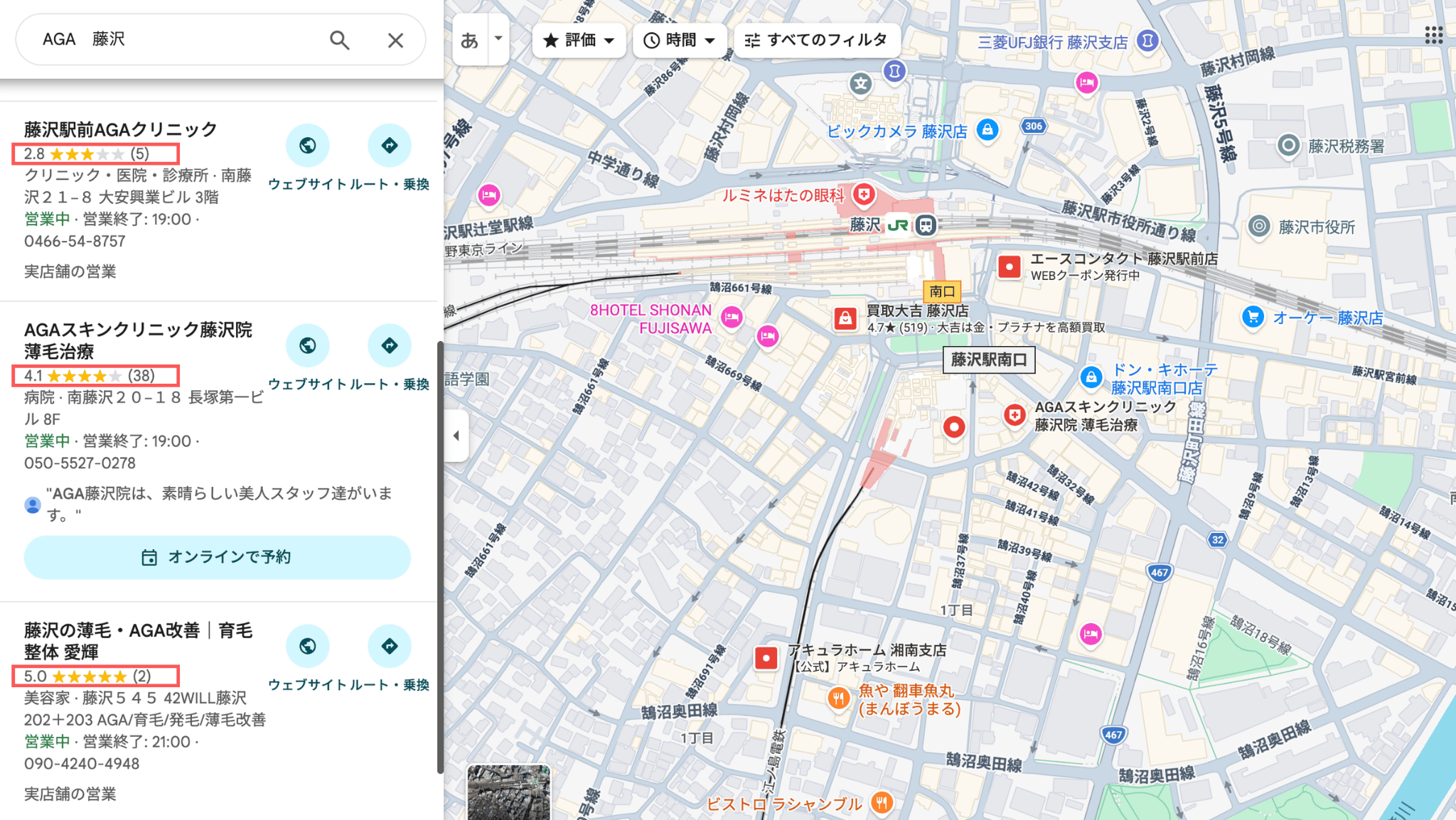Open website for AGAスキンクリニック藤沢院
Image resolution: width=1456 pixels, height=820 pixels.
(x=308, y=345)
